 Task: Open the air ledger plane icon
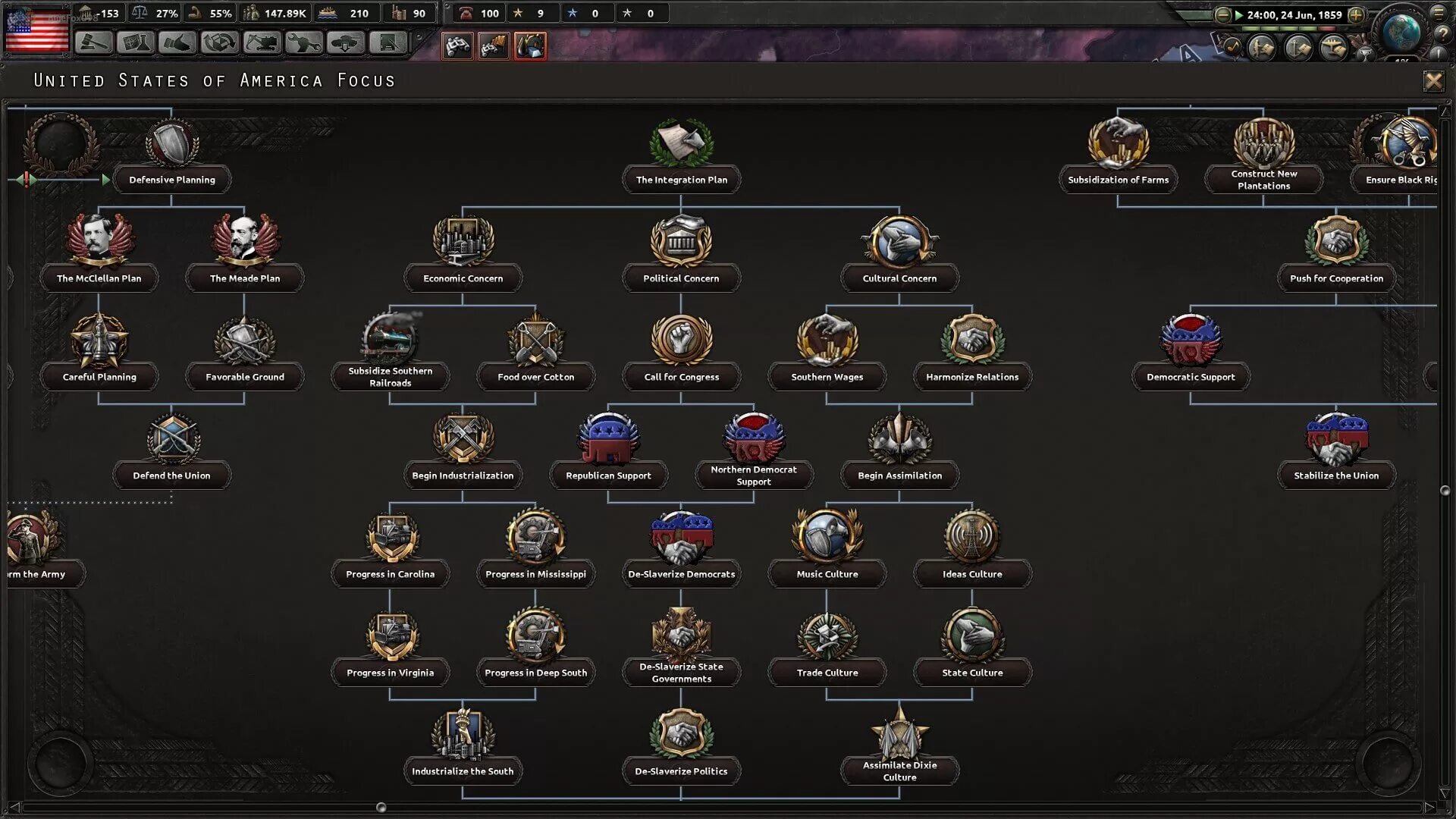click(1333, 48)
